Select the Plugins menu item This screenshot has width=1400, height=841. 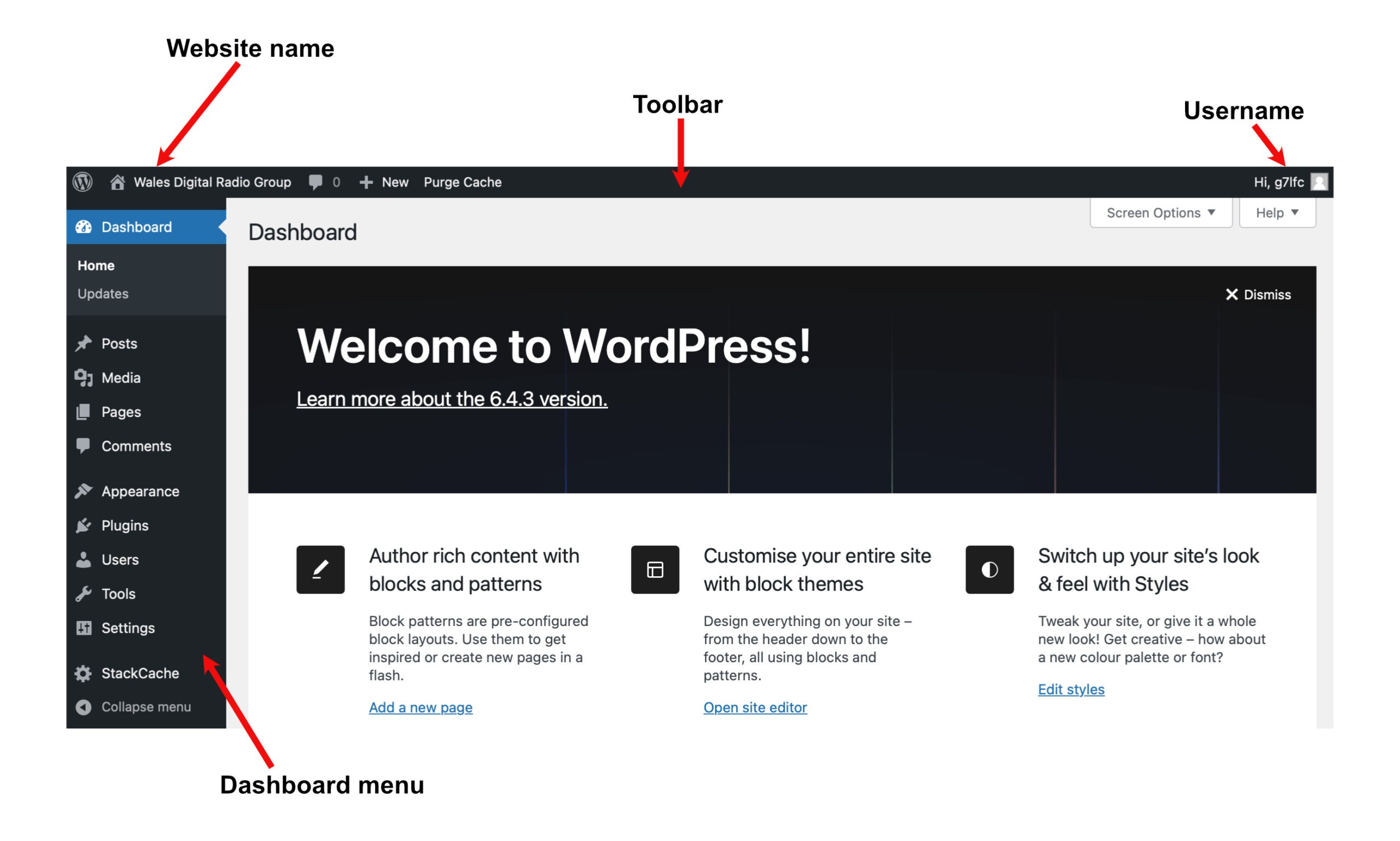point(146,525)
